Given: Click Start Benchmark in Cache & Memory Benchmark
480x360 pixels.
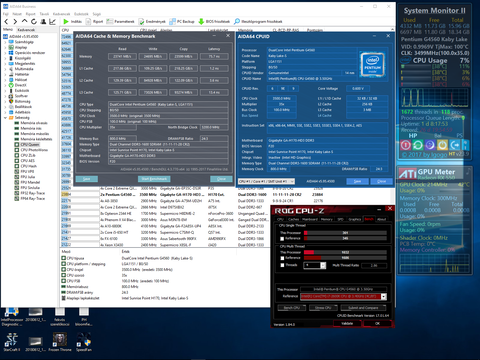Looking at the screenshot, I should pyautogui.click(x=154, y=179).
